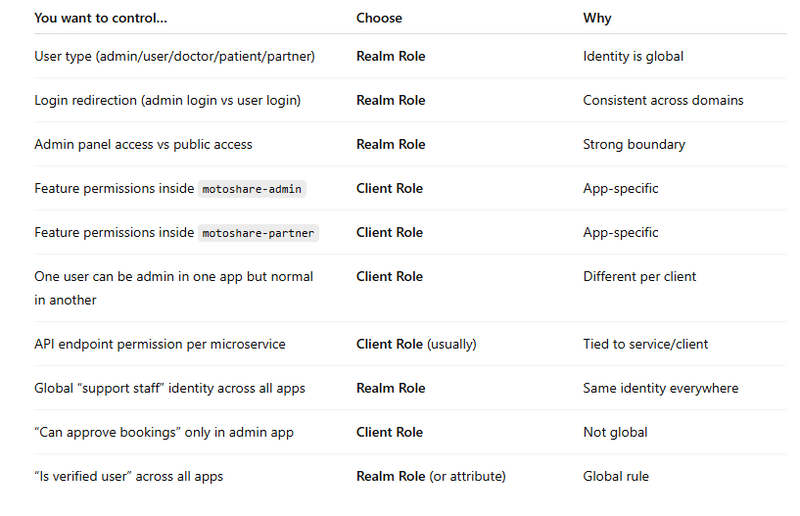Click the "Client Role (usually)" cell
Screen dimensions: 800x516
[416, 344]
